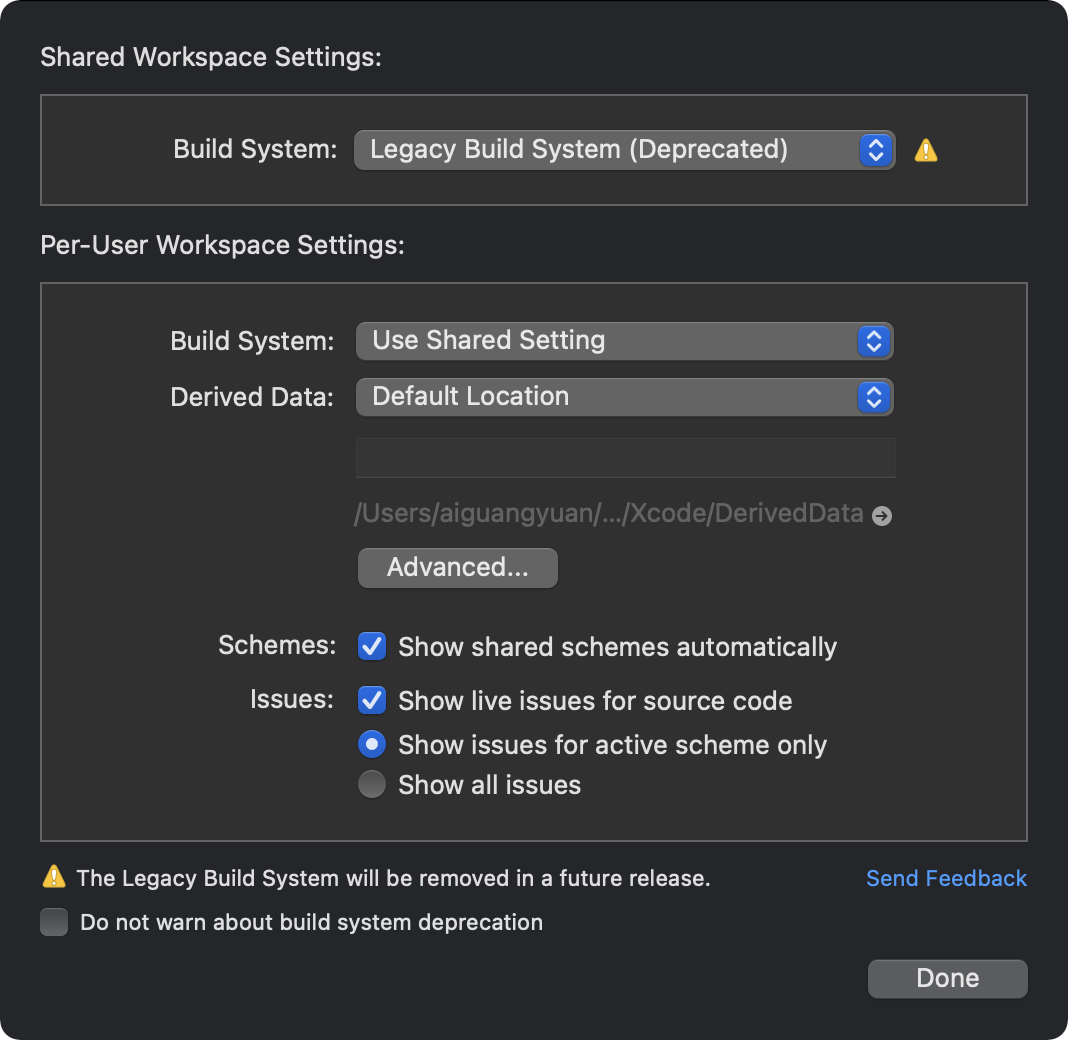Open the per-user Build System dropdown

(x=624, y=341)
